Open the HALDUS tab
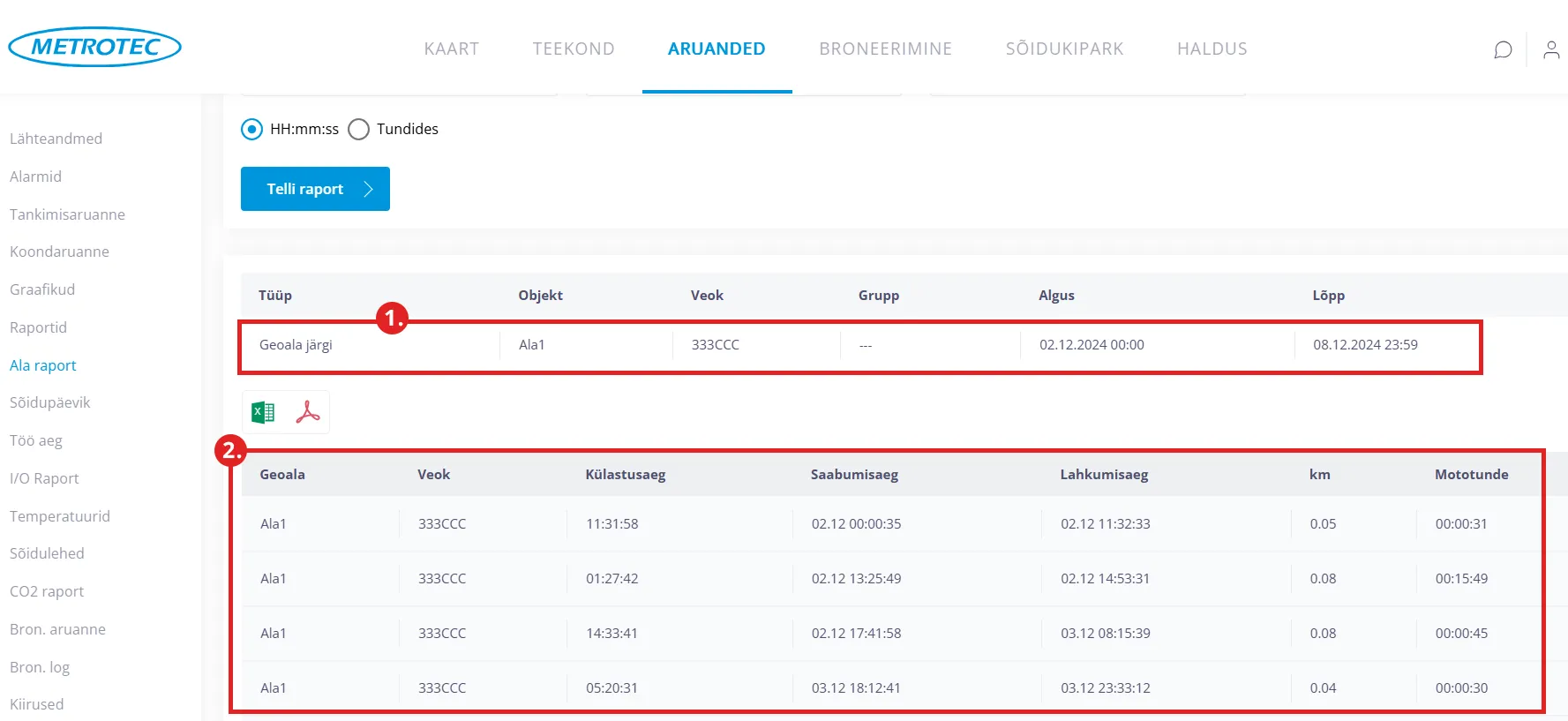 coord(1212,49)
